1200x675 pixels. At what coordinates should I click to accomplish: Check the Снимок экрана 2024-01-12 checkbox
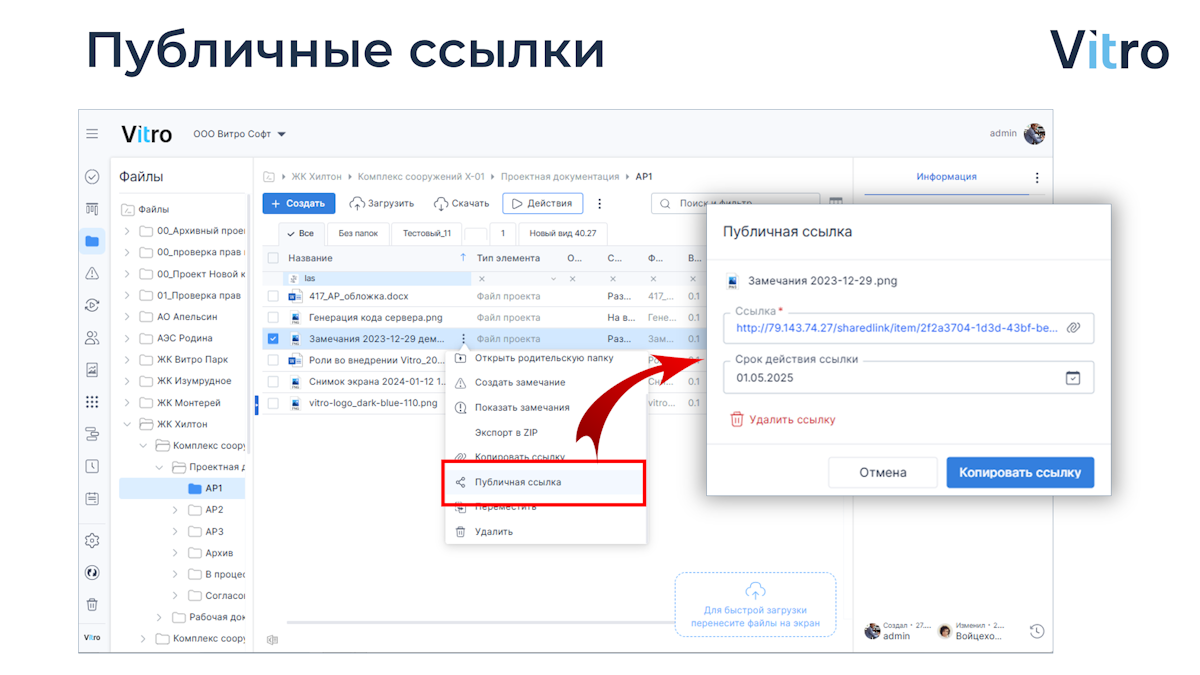274,382
